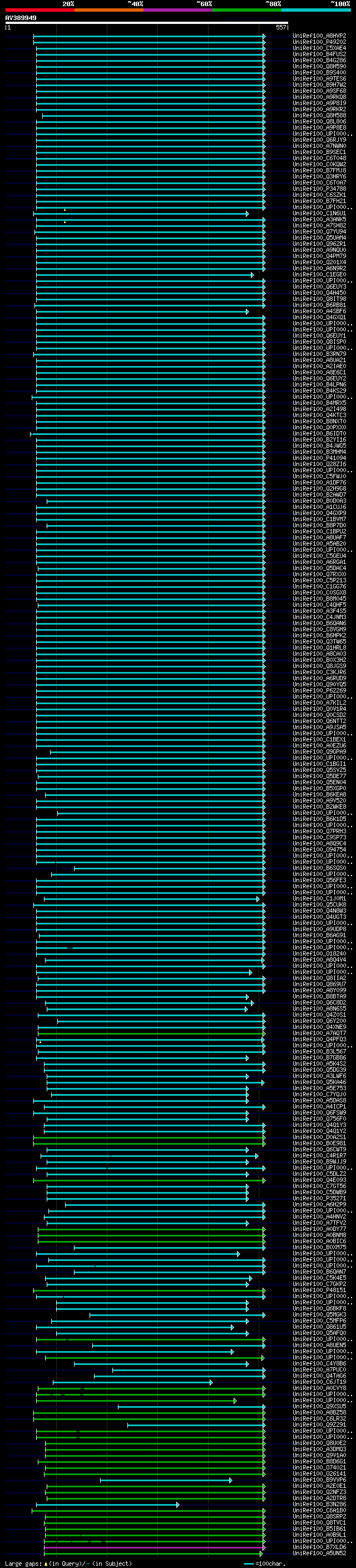Select the UniRef100_B4KS29 label
Image resolution: width=356 pixels, height=1568 pixels.
[319, 391]
